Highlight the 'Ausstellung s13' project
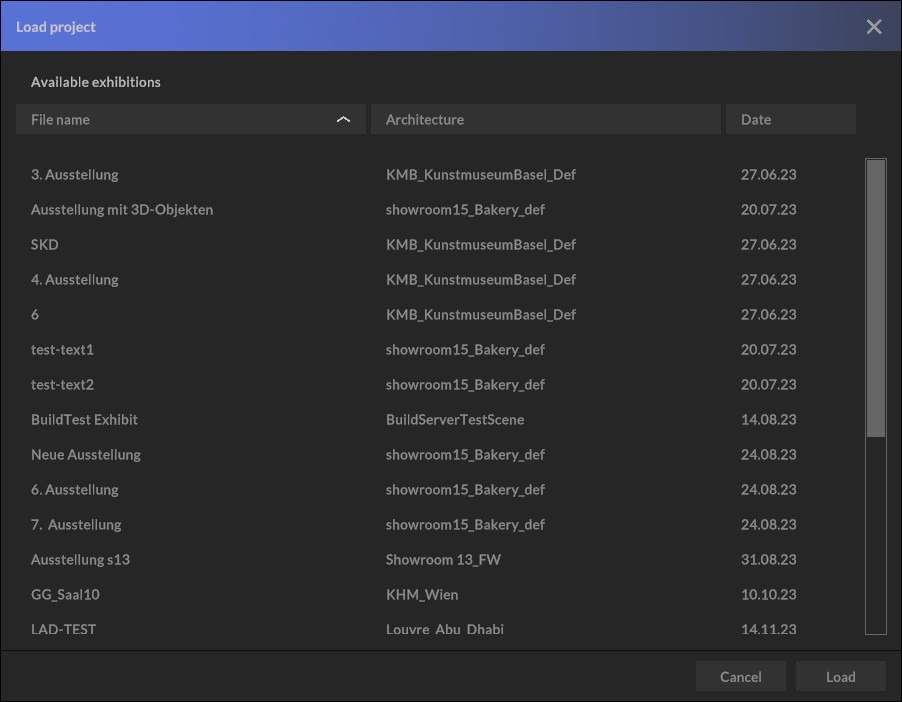The height and width of the screenshot is (702, 902). 81,560
